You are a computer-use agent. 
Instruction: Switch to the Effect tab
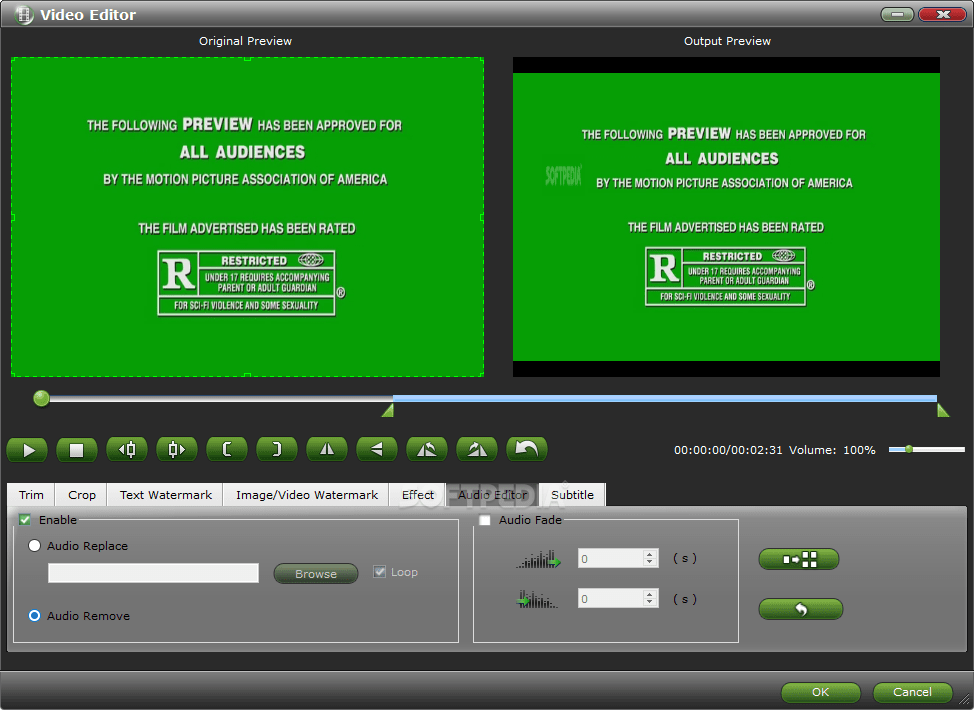[x=417, y=495]
